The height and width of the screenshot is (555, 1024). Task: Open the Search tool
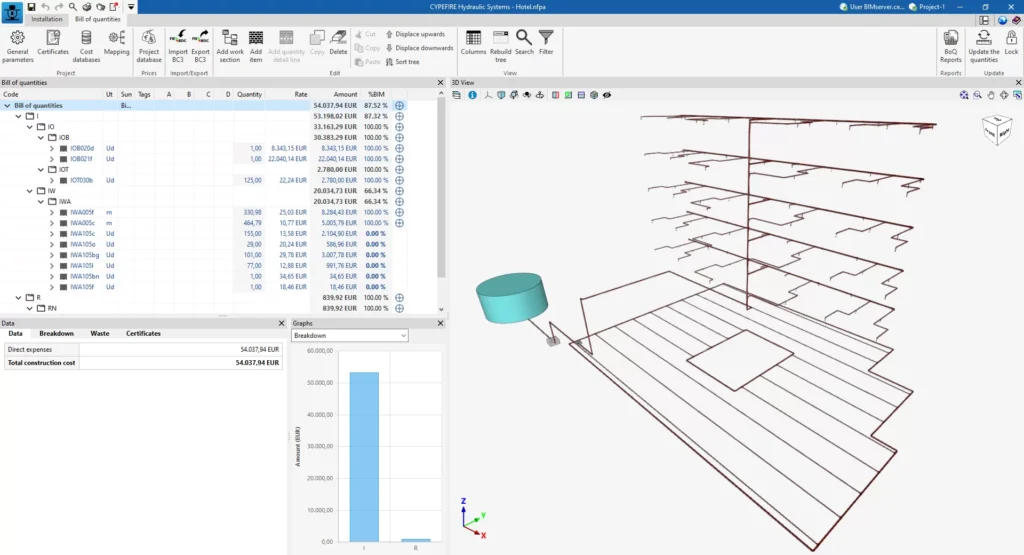[524, 43]
